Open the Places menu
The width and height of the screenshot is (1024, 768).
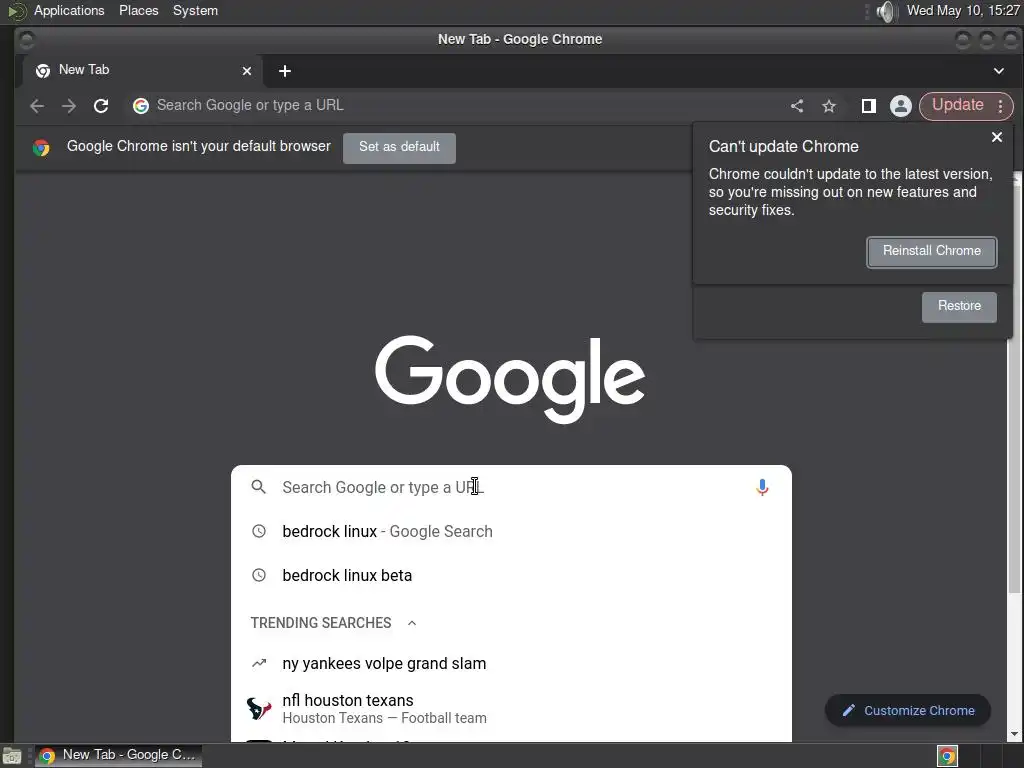138,10
